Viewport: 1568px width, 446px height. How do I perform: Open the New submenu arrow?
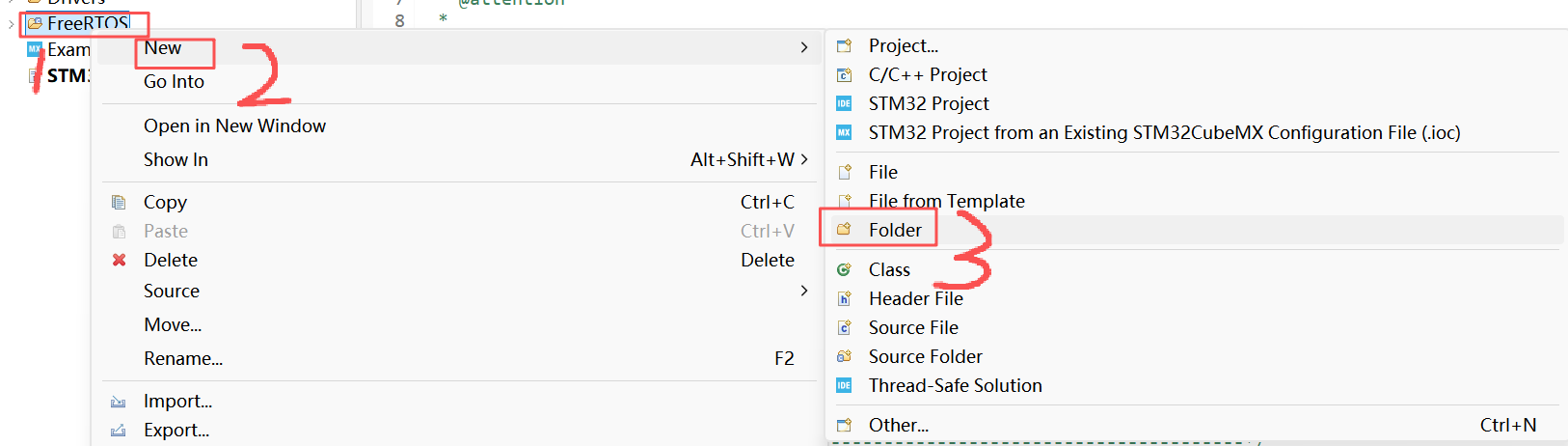(804, 47)
